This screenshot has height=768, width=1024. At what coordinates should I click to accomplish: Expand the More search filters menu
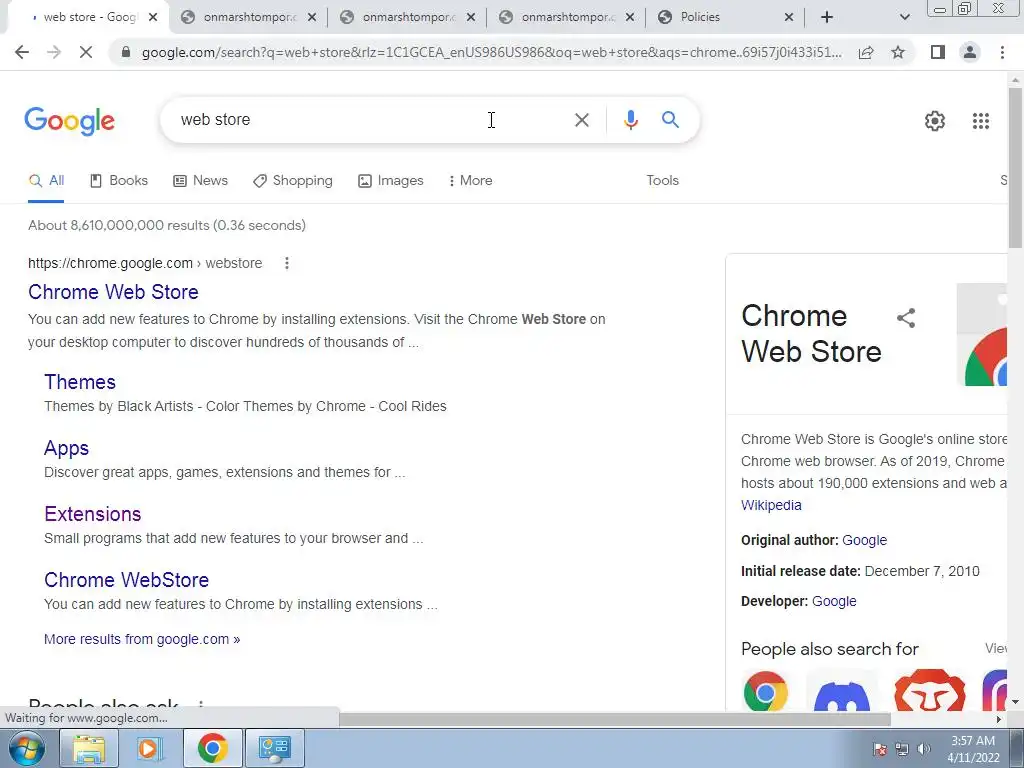(x=470, y=181)
